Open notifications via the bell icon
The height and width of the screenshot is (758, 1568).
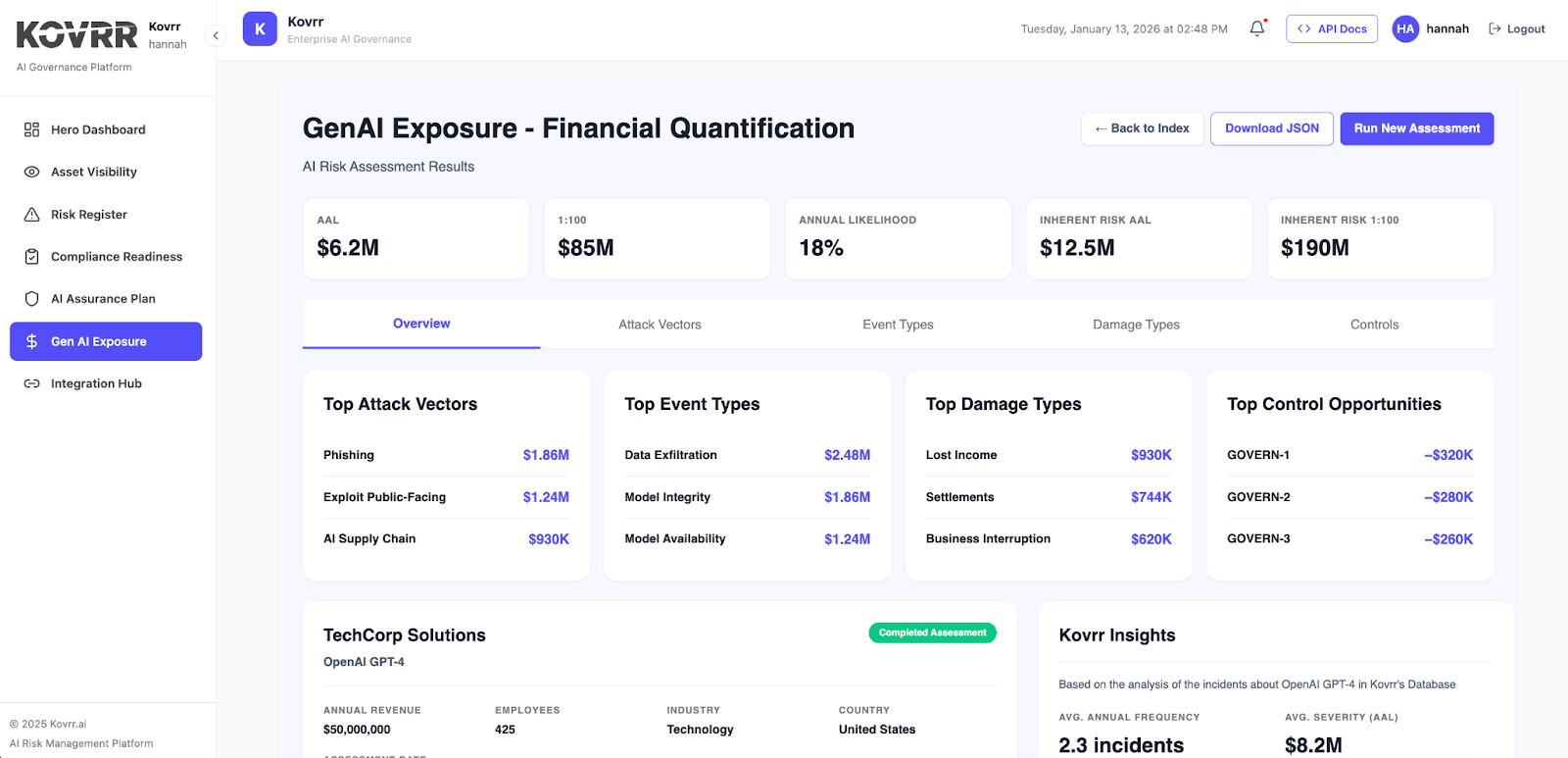pyautogui.click(x=1257, y=28)
